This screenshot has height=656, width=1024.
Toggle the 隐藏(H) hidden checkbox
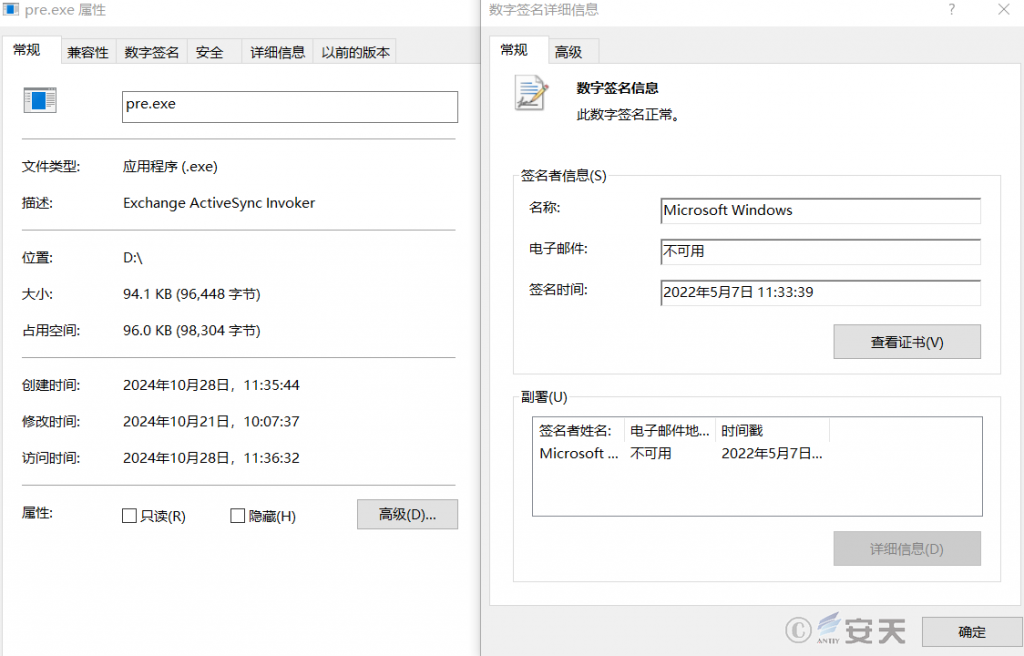(238, 516)
